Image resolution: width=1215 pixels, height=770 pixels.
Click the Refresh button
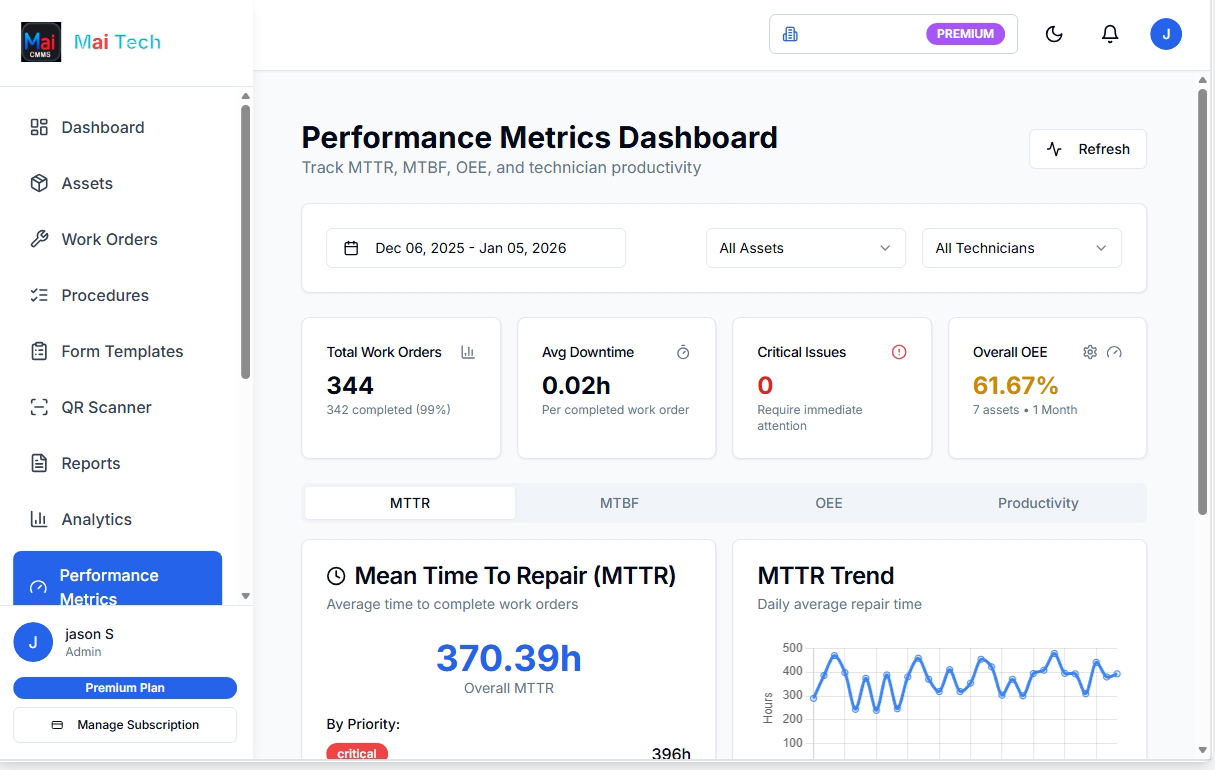[1087, 148]
